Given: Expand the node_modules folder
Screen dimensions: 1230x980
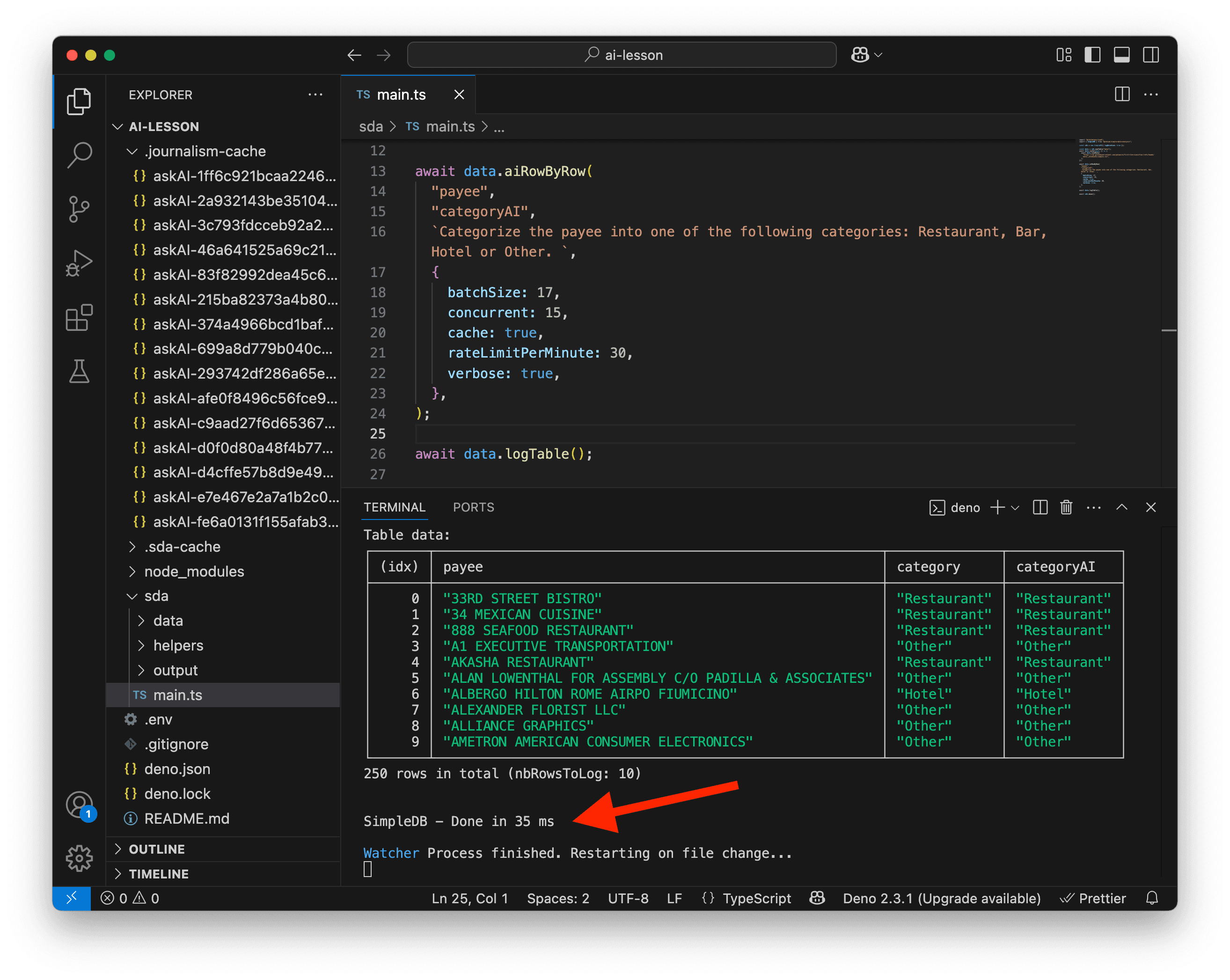Looking at the screenshot, I should pos(132,571).
